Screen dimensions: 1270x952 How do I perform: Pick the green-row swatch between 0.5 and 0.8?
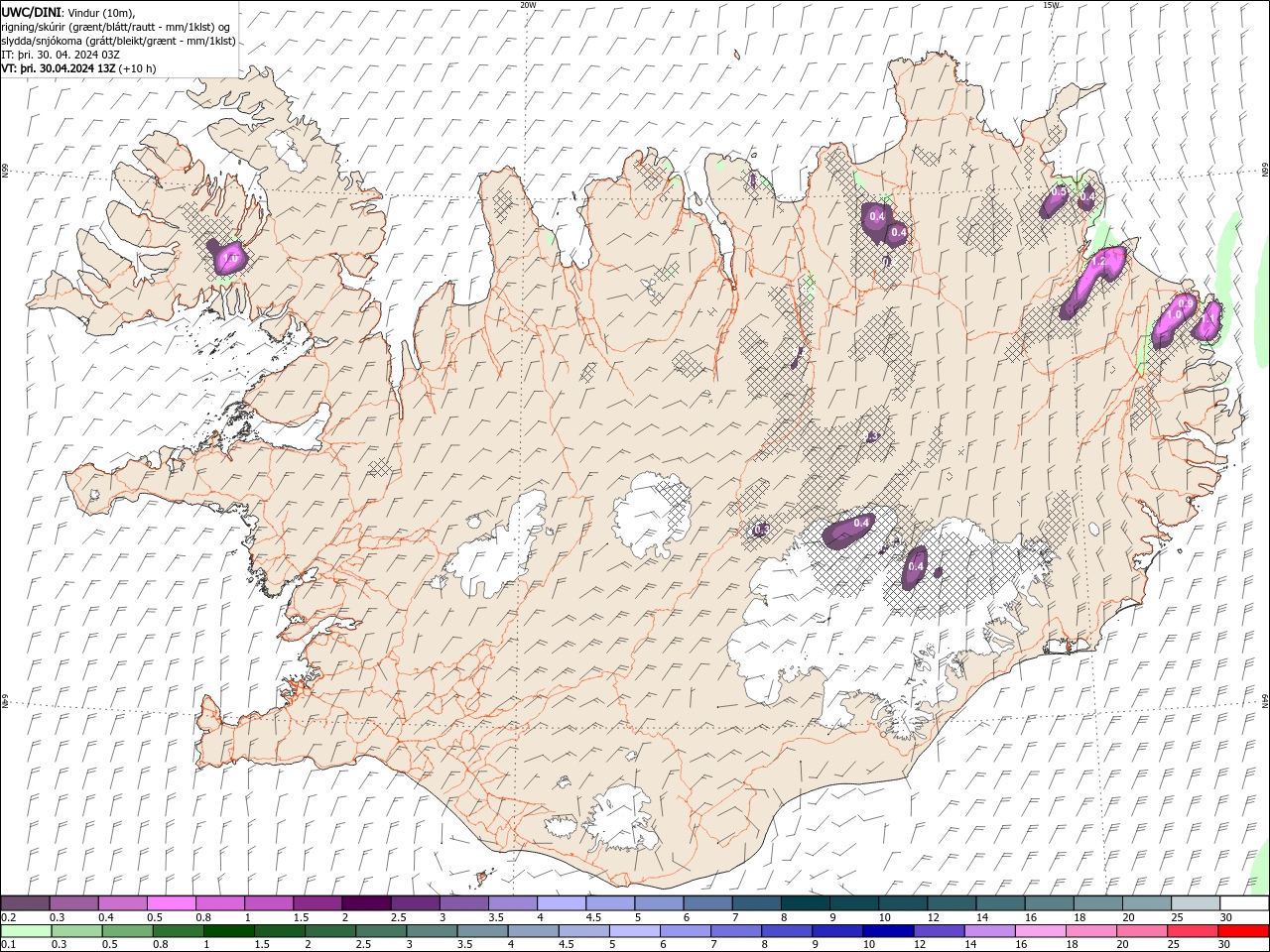point(128,930)
